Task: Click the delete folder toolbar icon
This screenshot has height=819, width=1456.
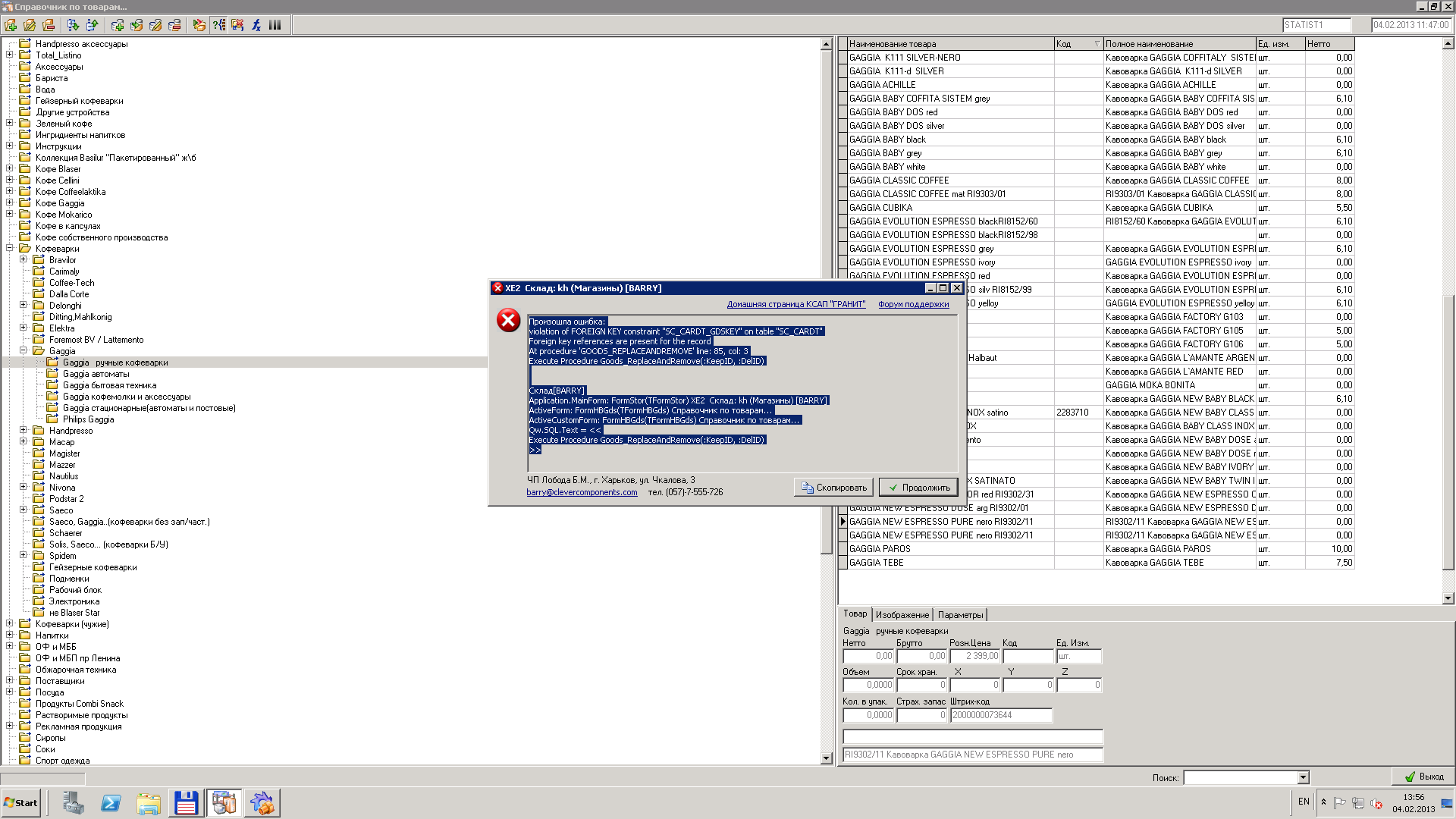Action: (49, 25)
